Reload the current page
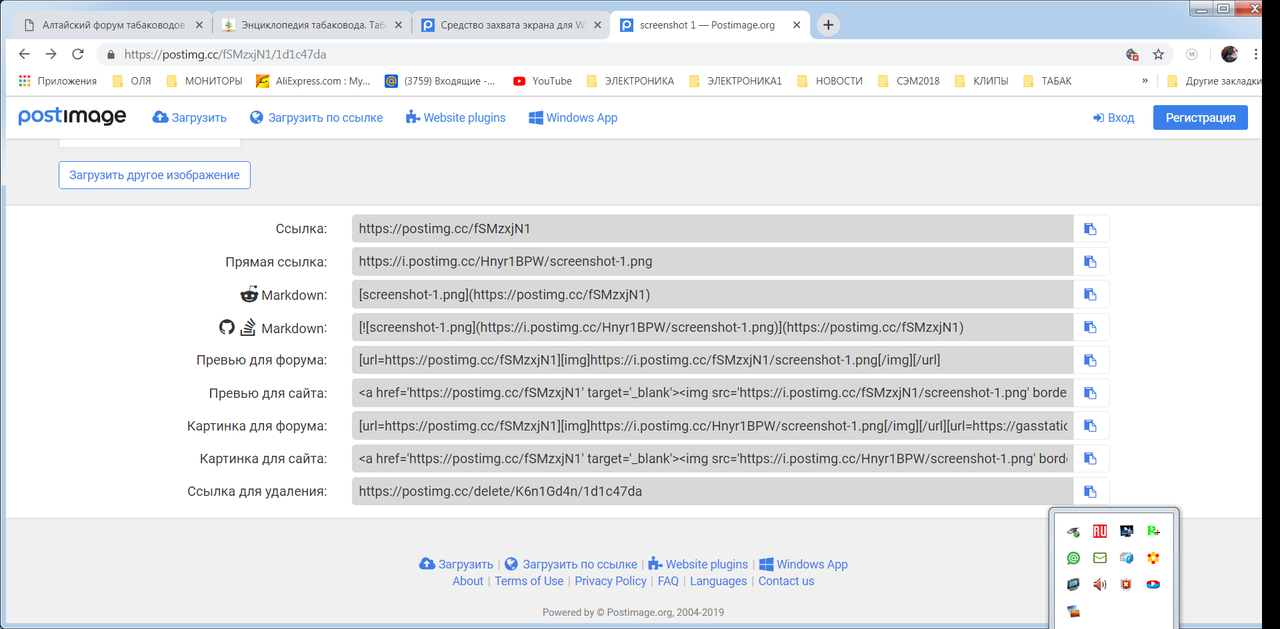Image resolution: width=1280 pixels, height=629 pixels. click(x=78, y=54)
